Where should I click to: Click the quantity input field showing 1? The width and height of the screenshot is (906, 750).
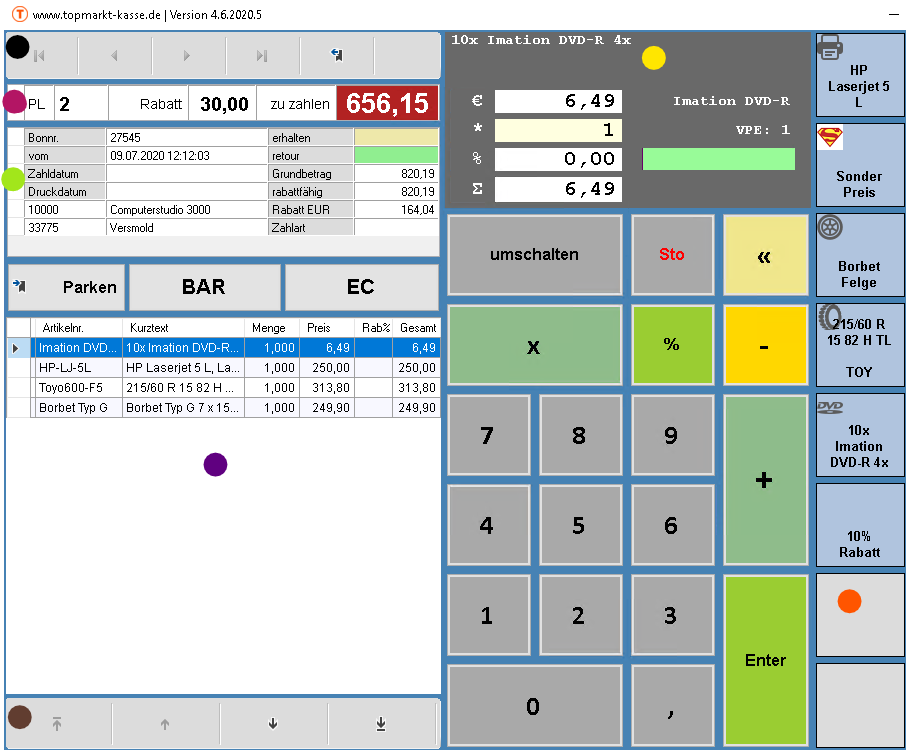click(558, 130)
